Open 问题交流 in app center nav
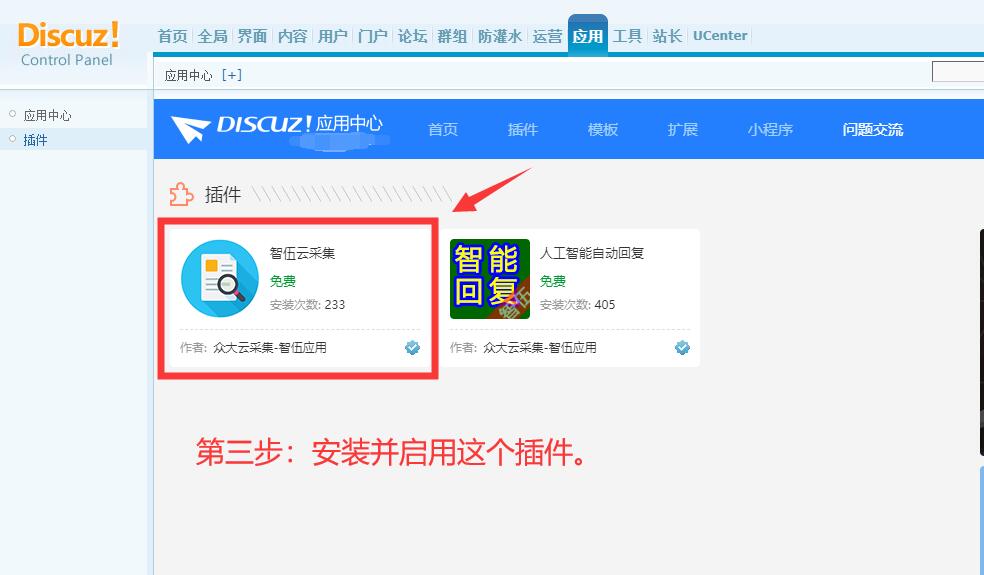This screenshot has width=984, height=575. (x=872, y=129)
